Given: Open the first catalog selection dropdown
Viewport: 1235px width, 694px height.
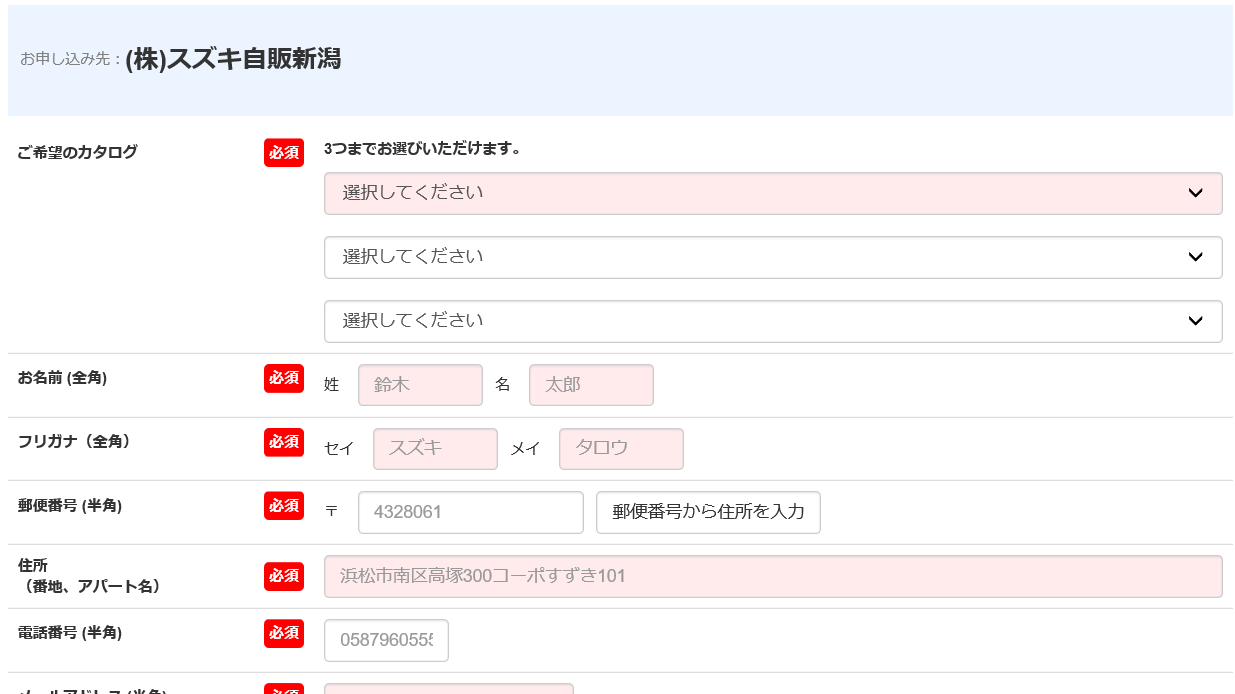Looking at the screenshot, I should click(x=773, y=193).
